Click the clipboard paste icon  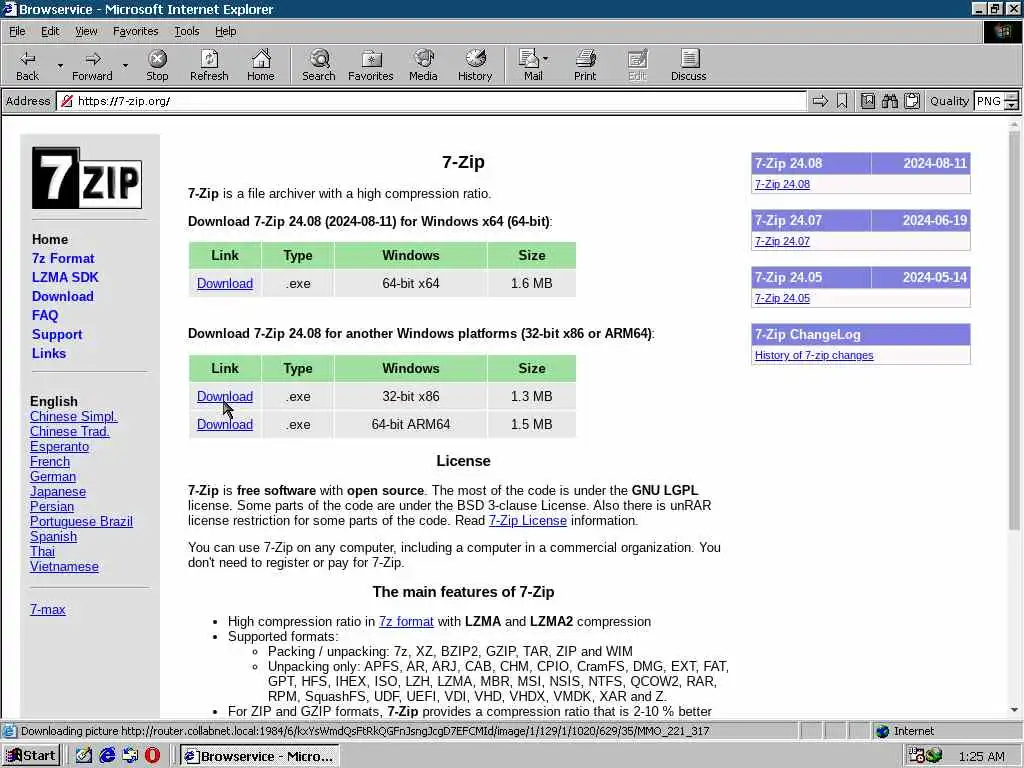coord(912,101)
